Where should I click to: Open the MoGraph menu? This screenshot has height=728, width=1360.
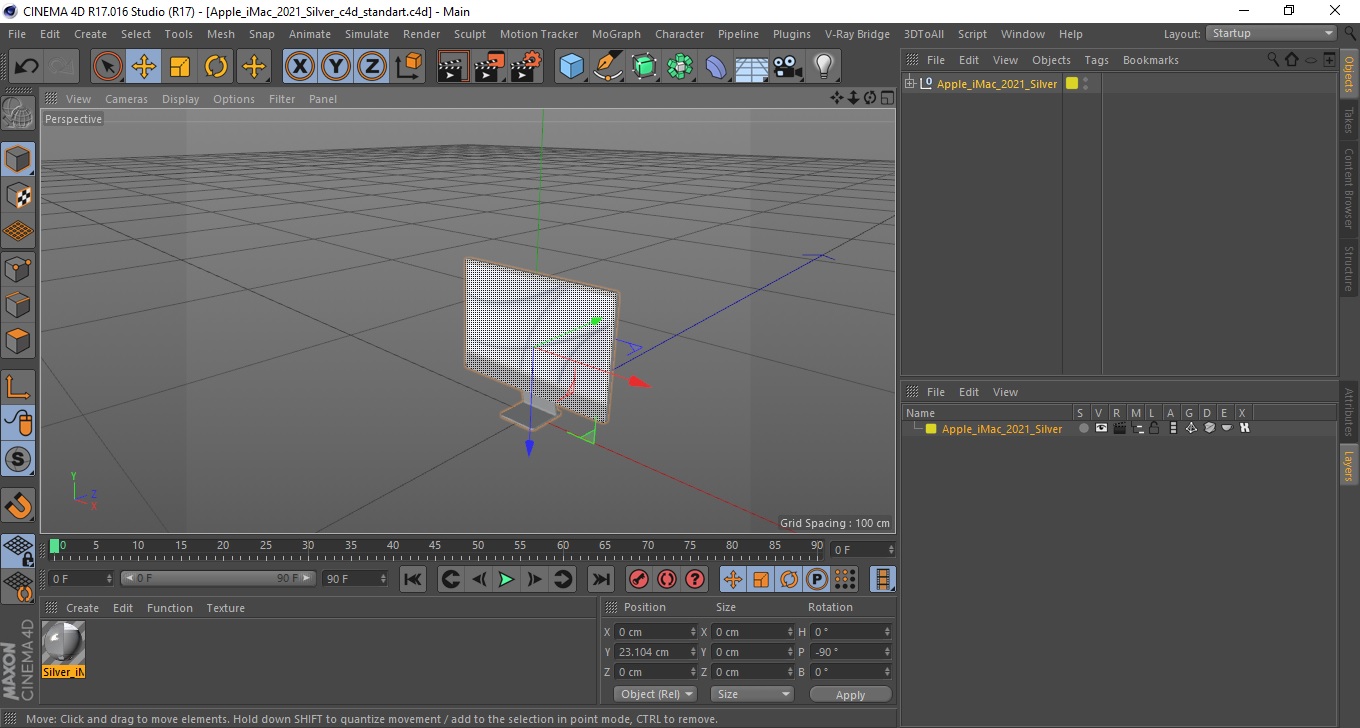click(616, 34)
